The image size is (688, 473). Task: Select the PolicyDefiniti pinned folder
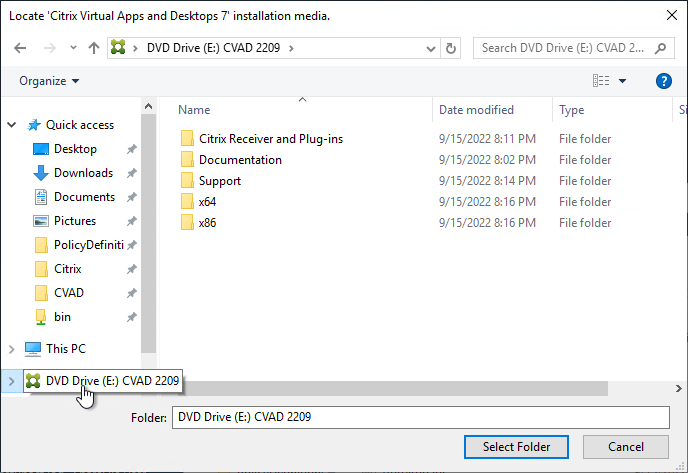89,245
